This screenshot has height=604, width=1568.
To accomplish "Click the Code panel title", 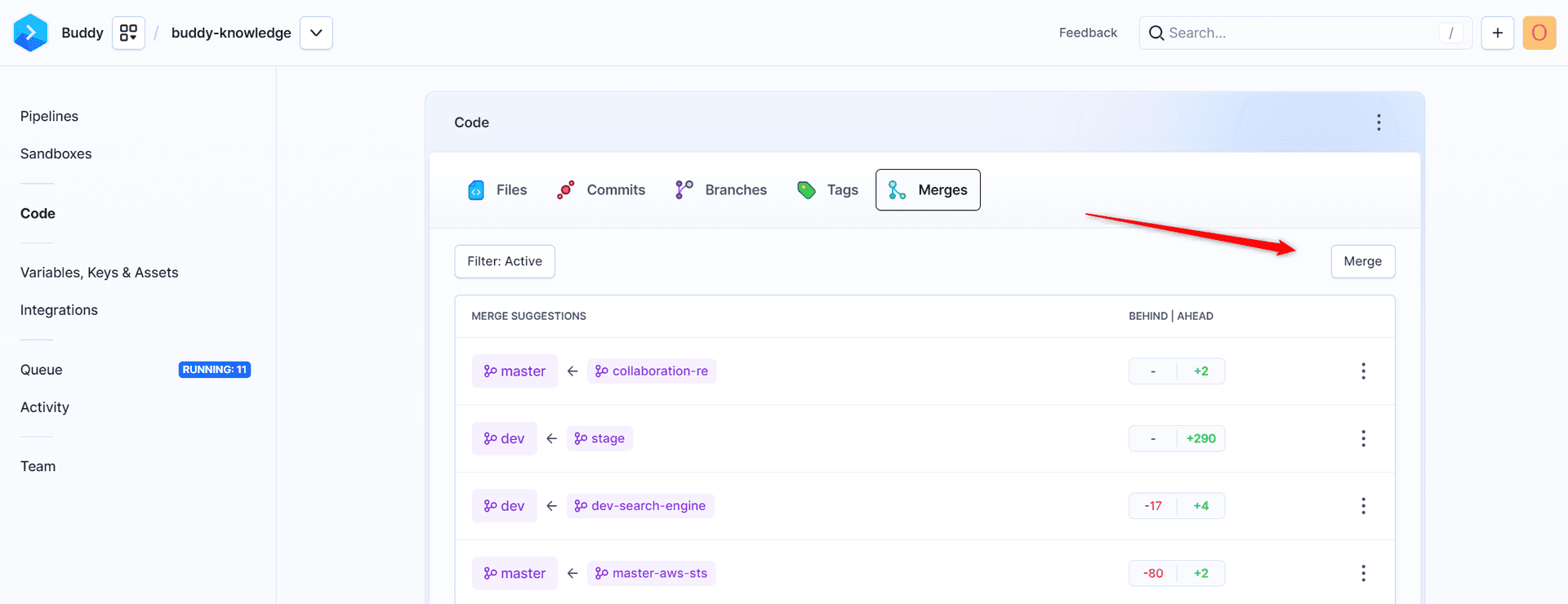I will click(471, 122).
